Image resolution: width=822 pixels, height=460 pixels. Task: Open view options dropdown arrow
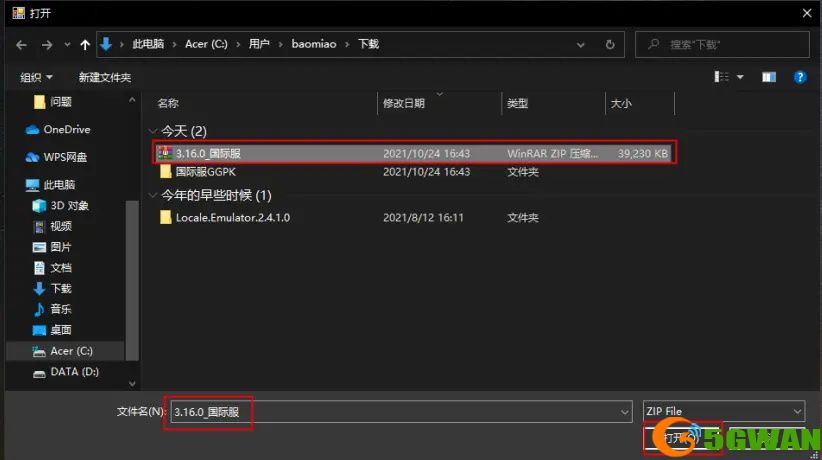coord(740,77)
